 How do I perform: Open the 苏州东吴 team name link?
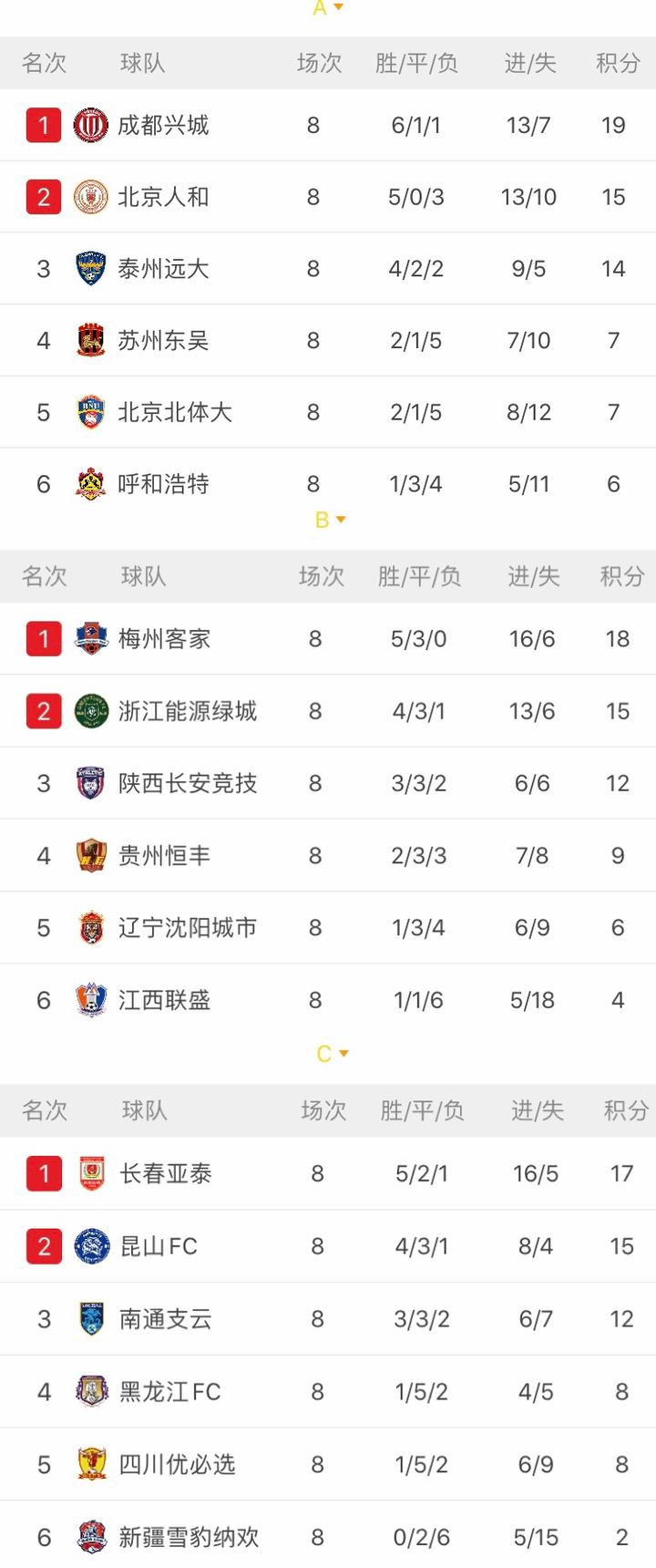[163, 341]
